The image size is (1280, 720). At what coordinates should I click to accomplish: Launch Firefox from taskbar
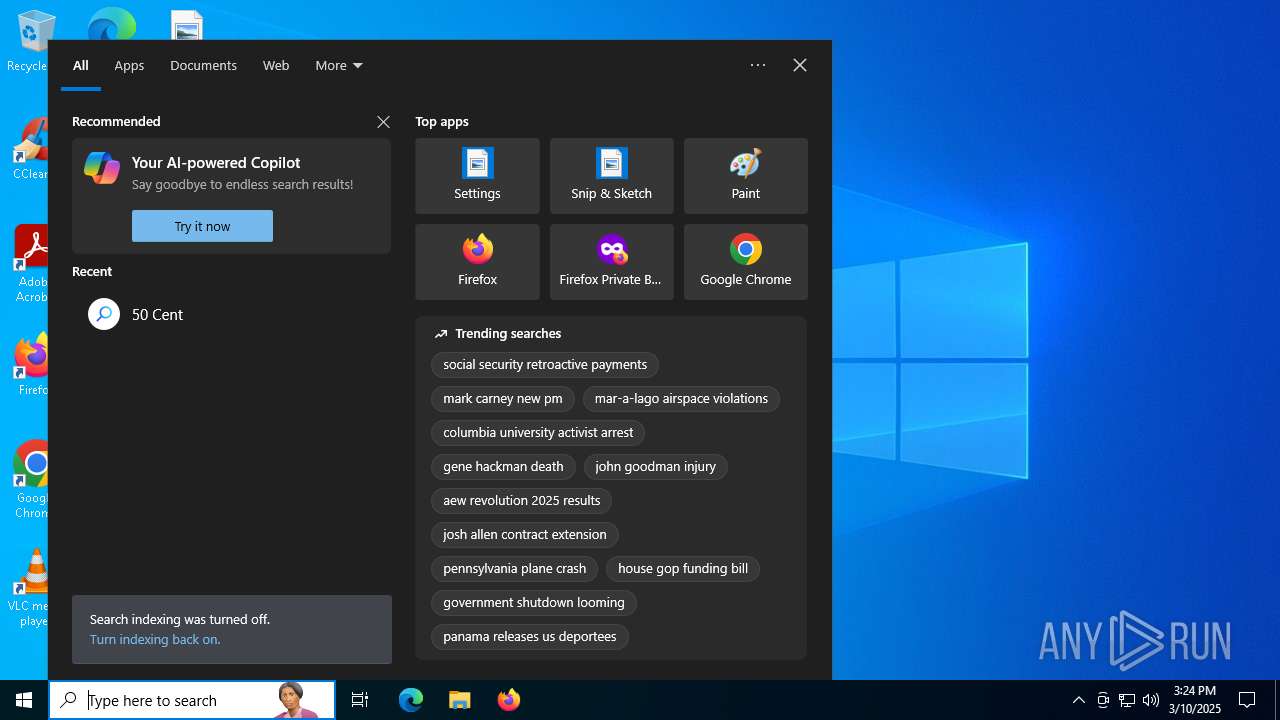tap(509, 700)
